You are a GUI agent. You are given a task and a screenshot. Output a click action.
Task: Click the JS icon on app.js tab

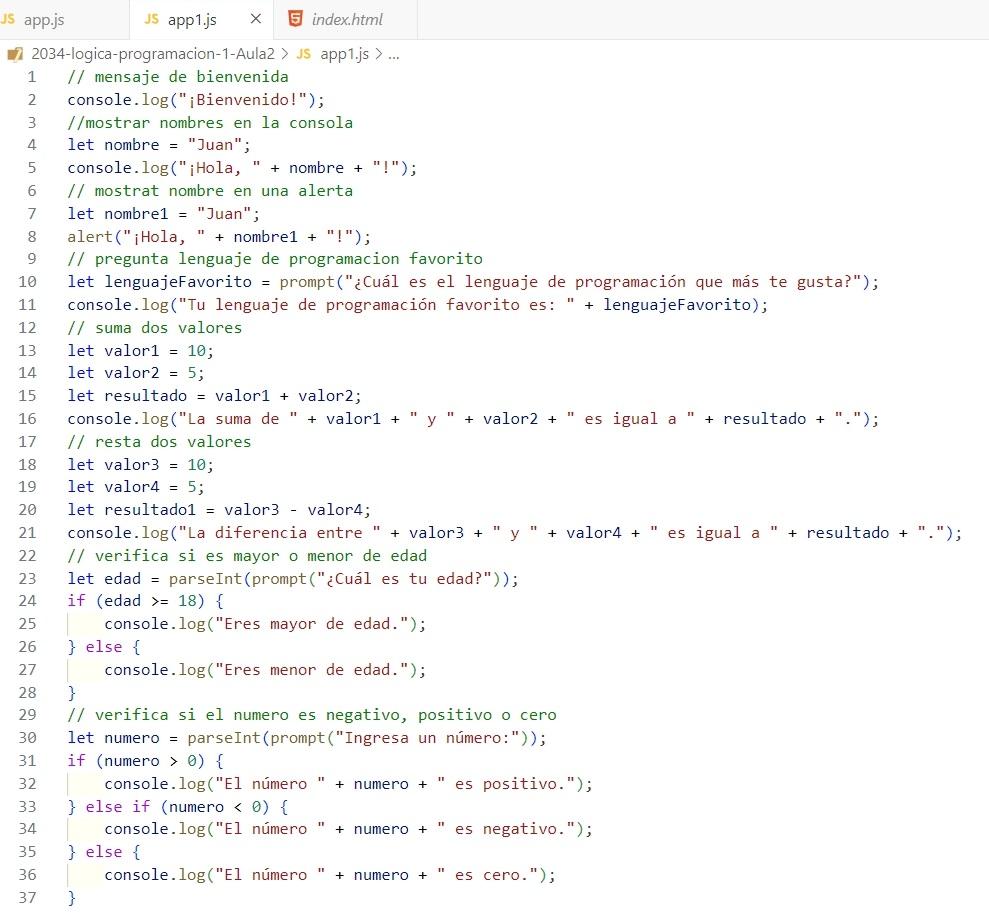8,19
